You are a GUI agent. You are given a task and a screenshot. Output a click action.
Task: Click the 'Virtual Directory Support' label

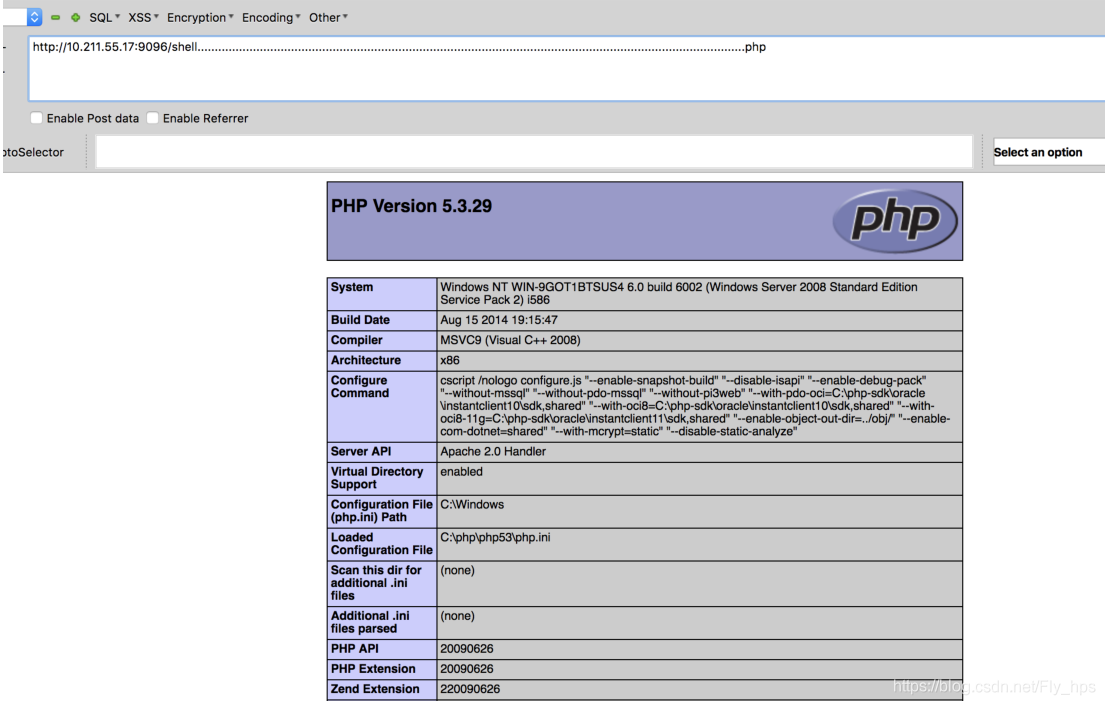382,479
